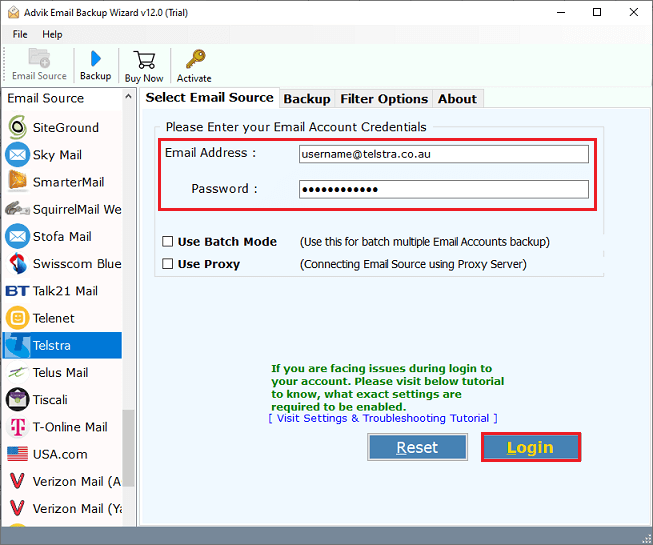Click the Activate key icon
This screenshot has width=653, height=545.
195,59
